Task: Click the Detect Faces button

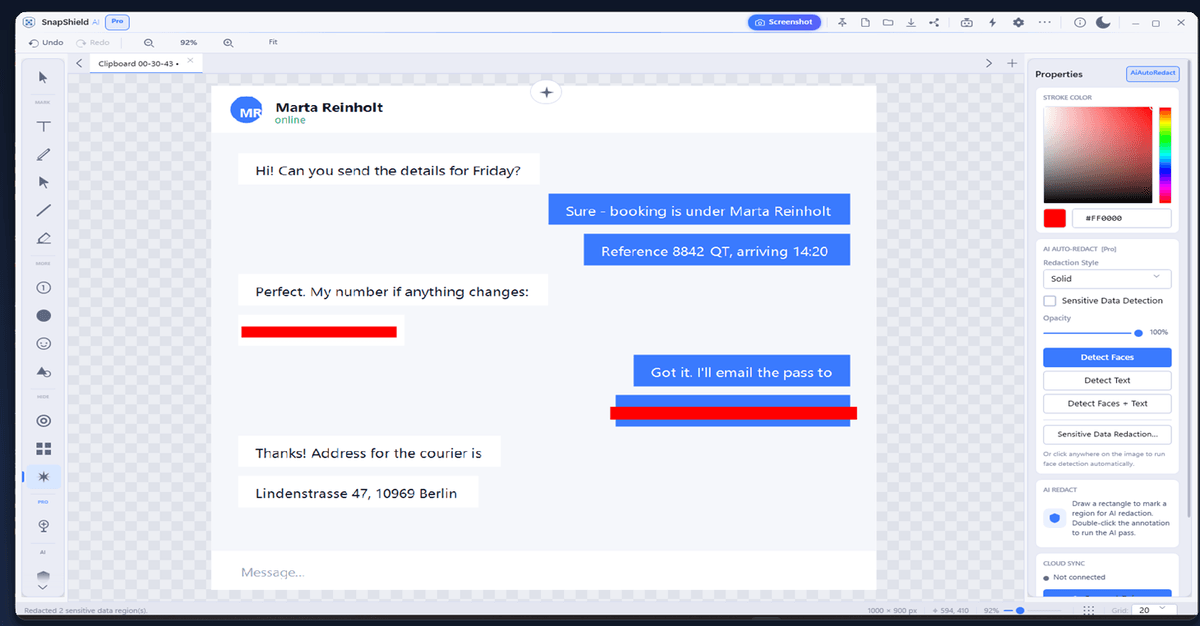Action: click(x=1107, y=357)
